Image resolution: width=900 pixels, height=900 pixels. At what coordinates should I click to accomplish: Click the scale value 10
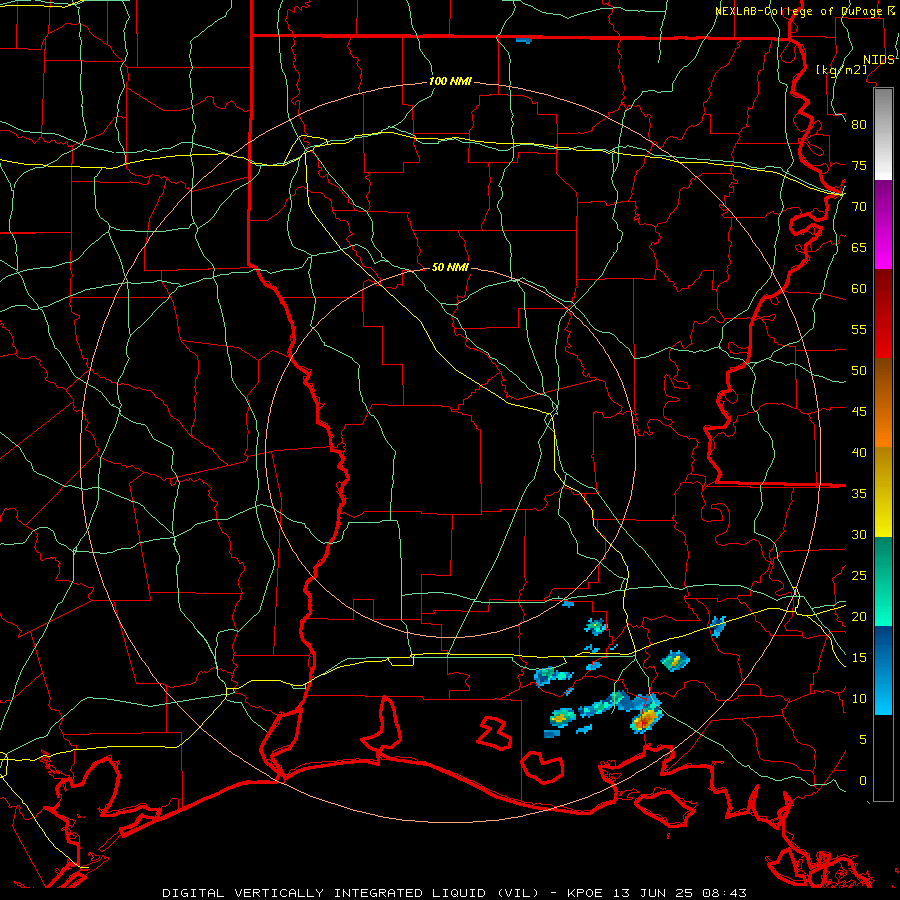pyautogui.click(x=859, y=699)
